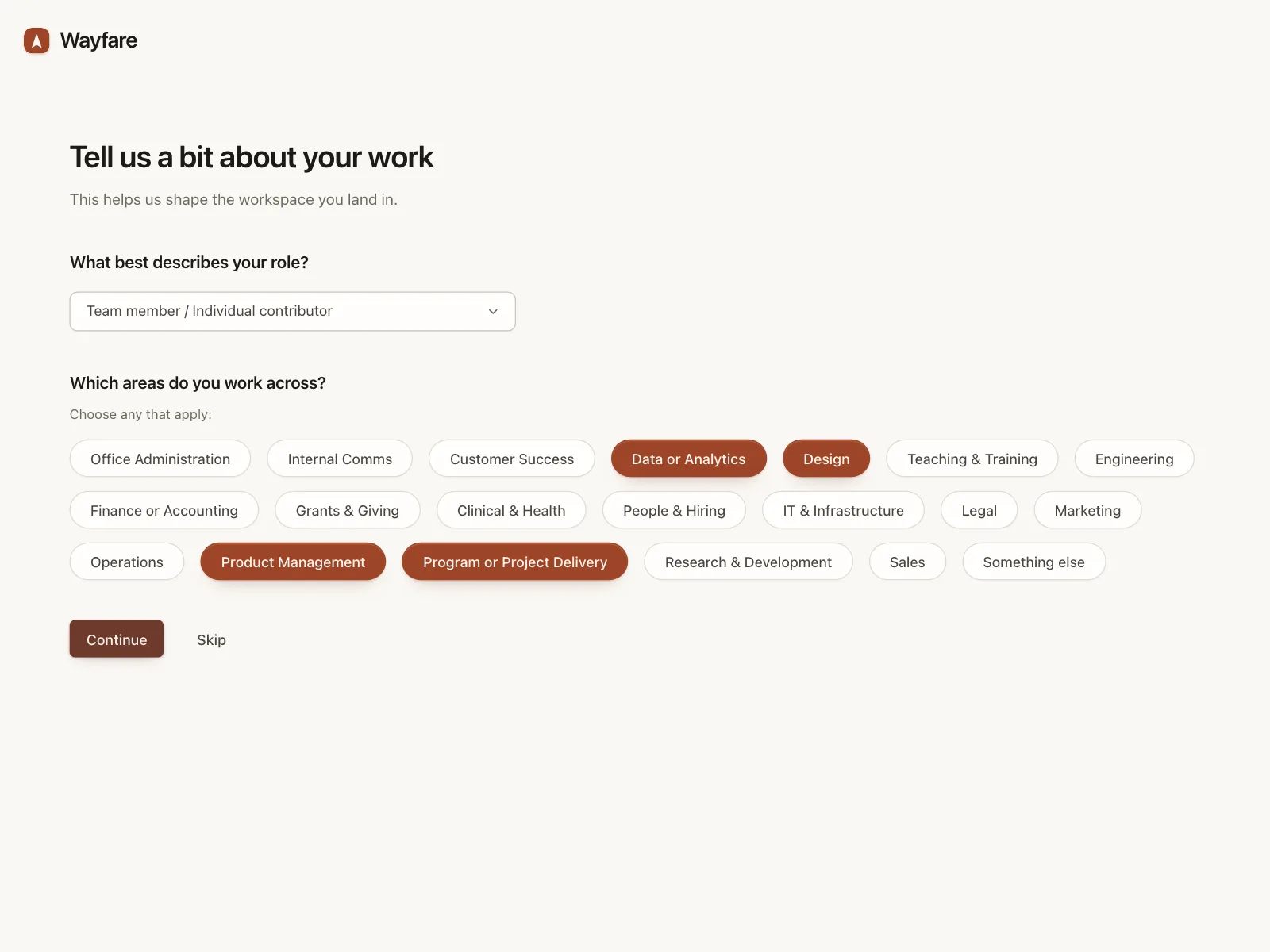Image resolution: width=1270 pixels, height=952 pixels.
Task: Select the Engineering area chip
Action: [1134, 459]
